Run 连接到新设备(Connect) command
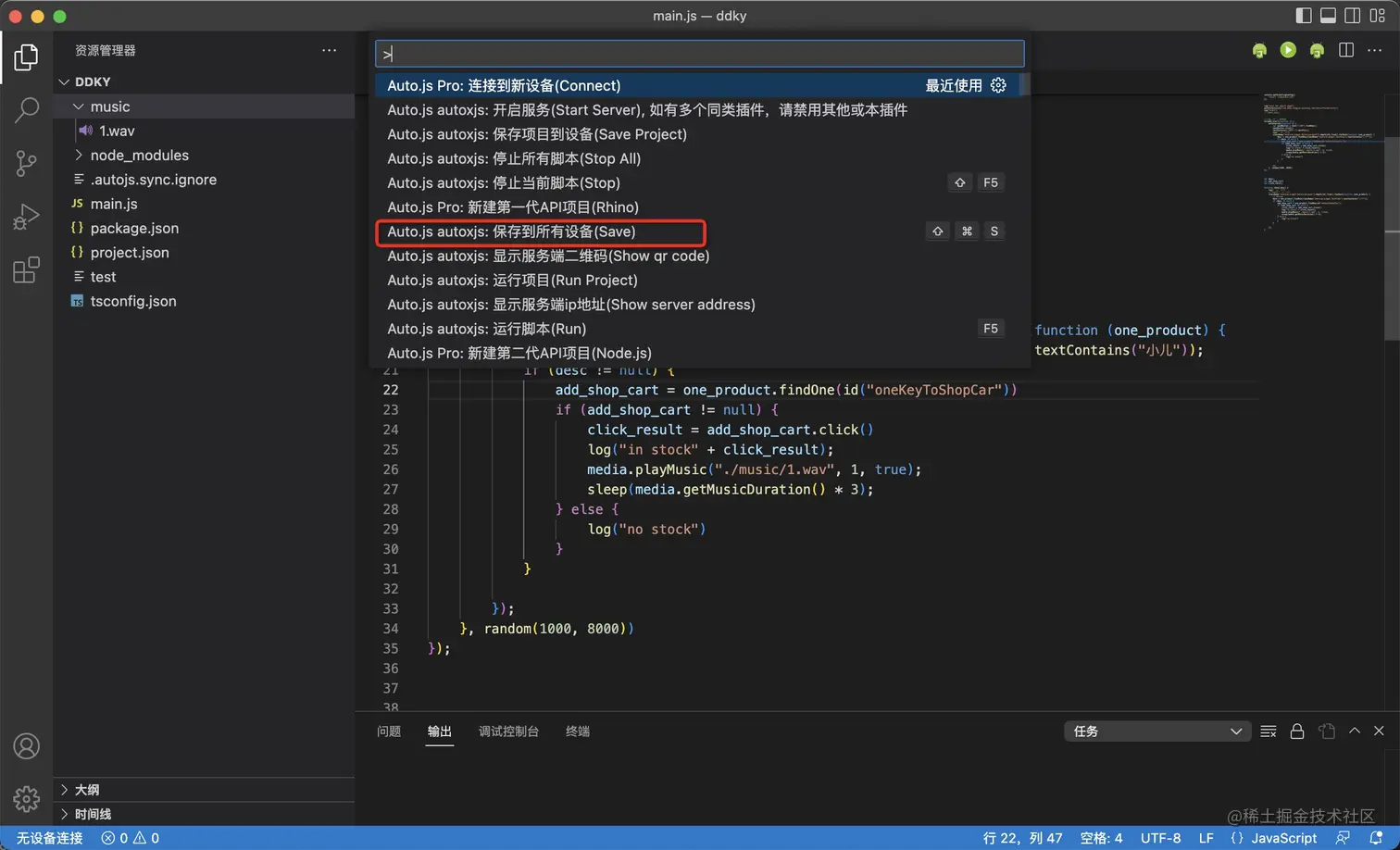Screen dimensions: 1400x850 (699, 85)
